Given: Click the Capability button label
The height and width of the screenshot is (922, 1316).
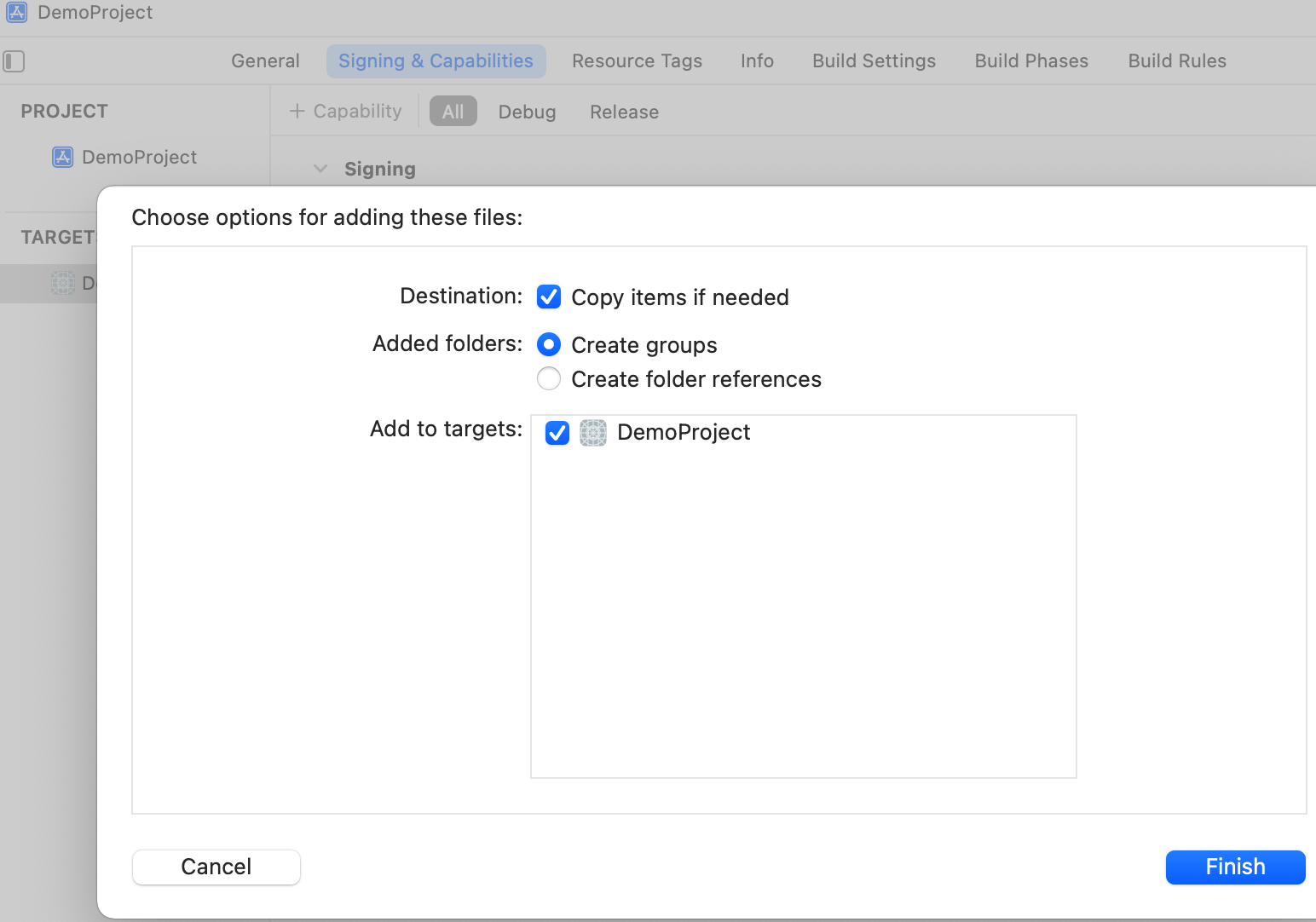Looking at the screenshot, I should pyautogui.click(x=357, y=111).
